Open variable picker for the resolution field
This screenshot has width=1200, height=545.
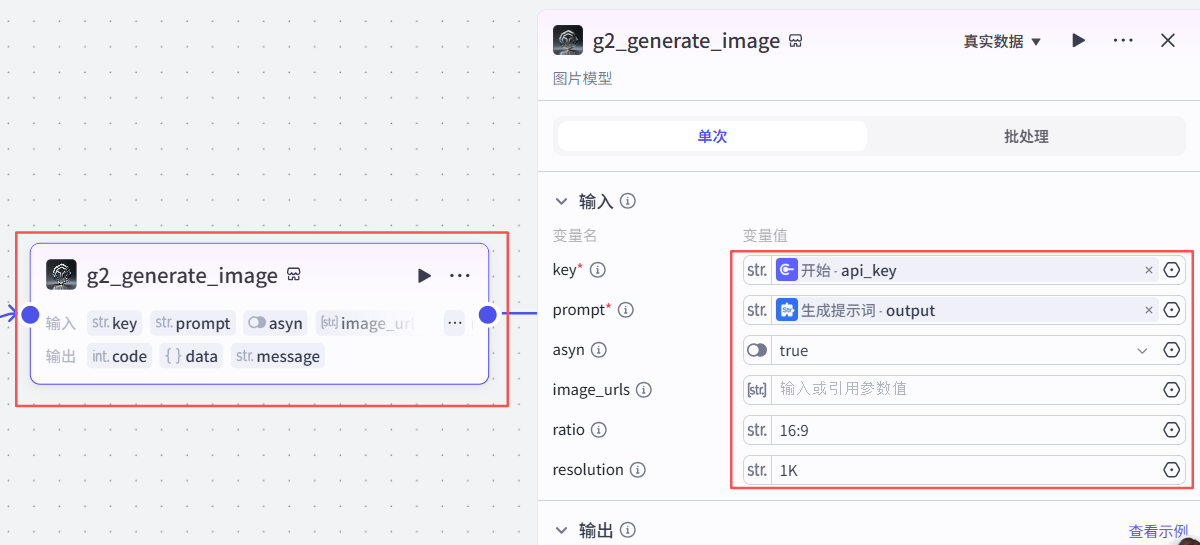[1172, 470]
